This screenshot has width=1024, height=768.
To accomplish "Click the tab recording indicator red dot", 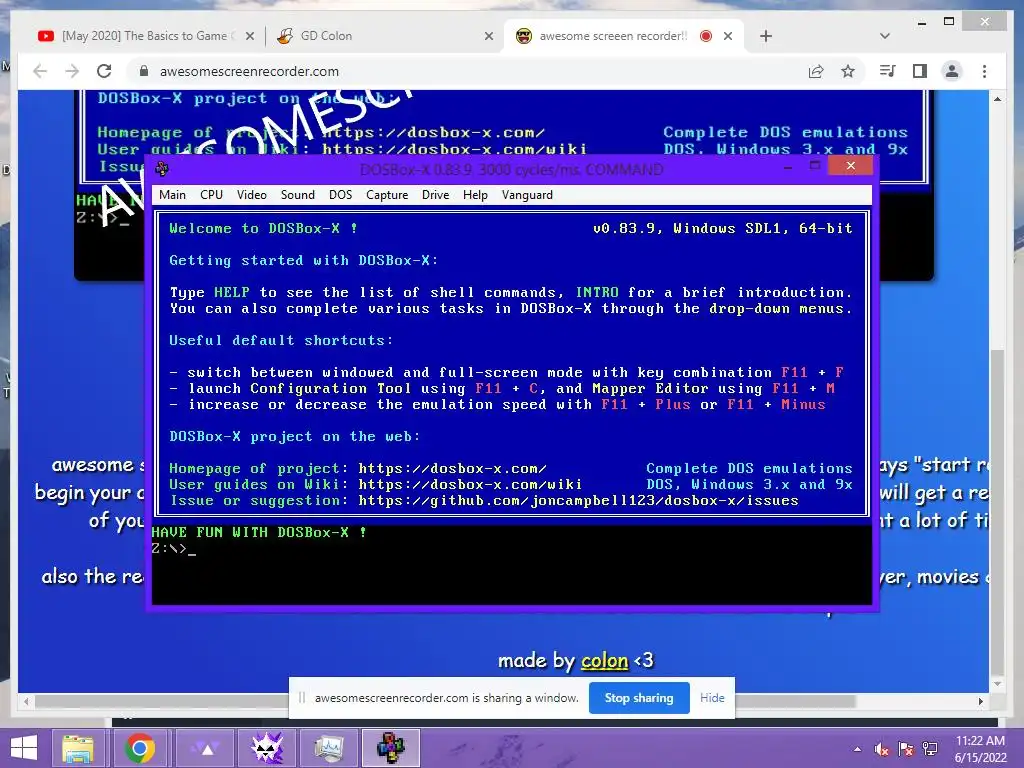I will tap(705, 36).
